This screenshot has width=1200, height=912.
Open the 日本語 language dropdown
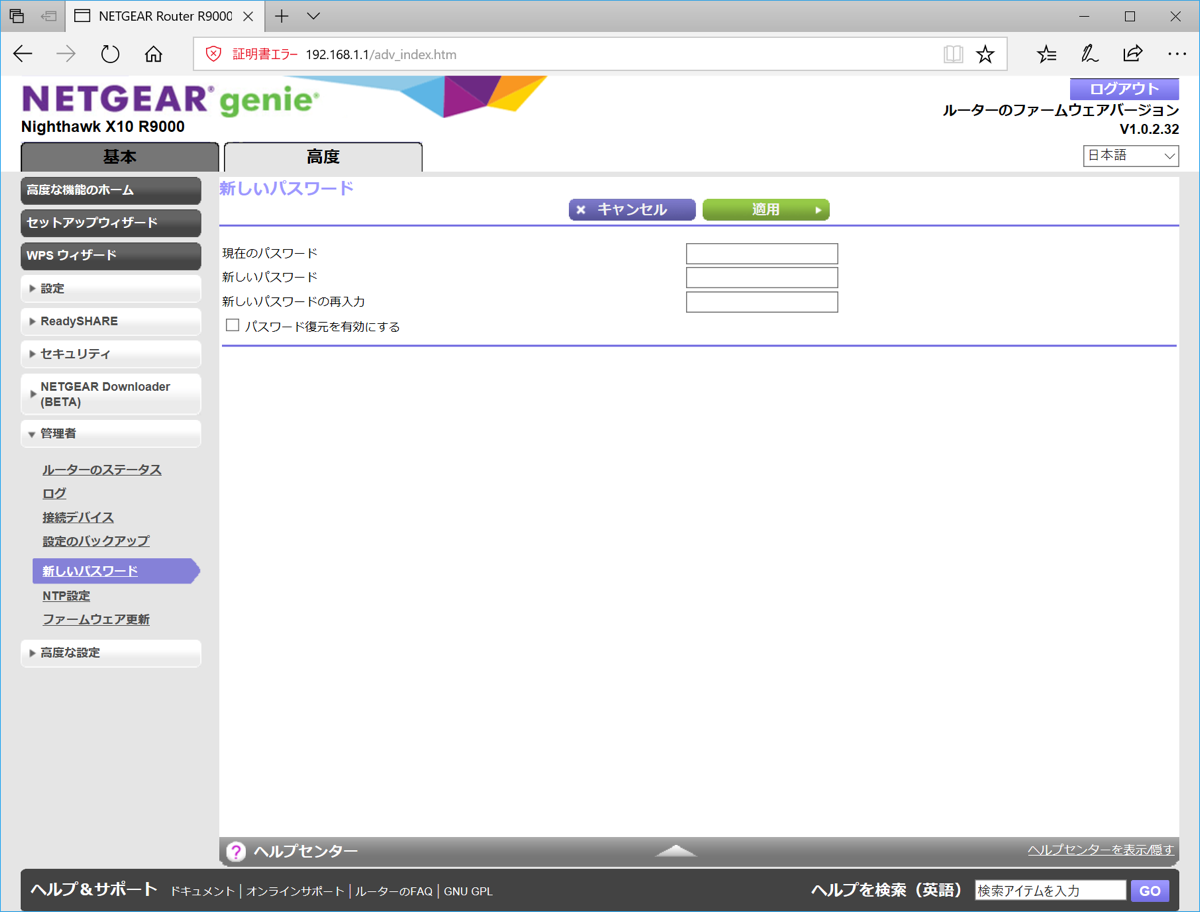[x=1130, y=156]
